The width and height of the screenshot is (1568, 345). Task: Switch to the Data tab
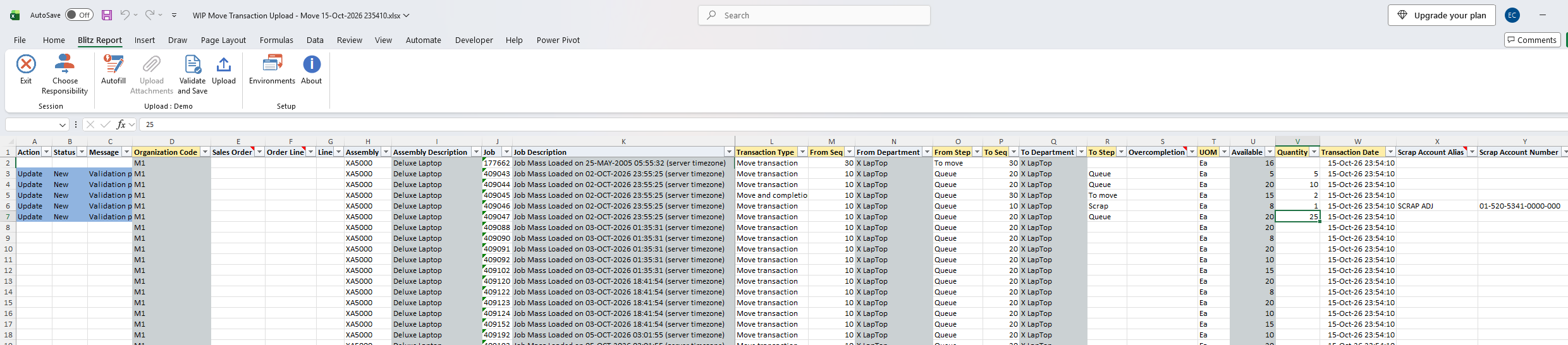coord(315,40)
